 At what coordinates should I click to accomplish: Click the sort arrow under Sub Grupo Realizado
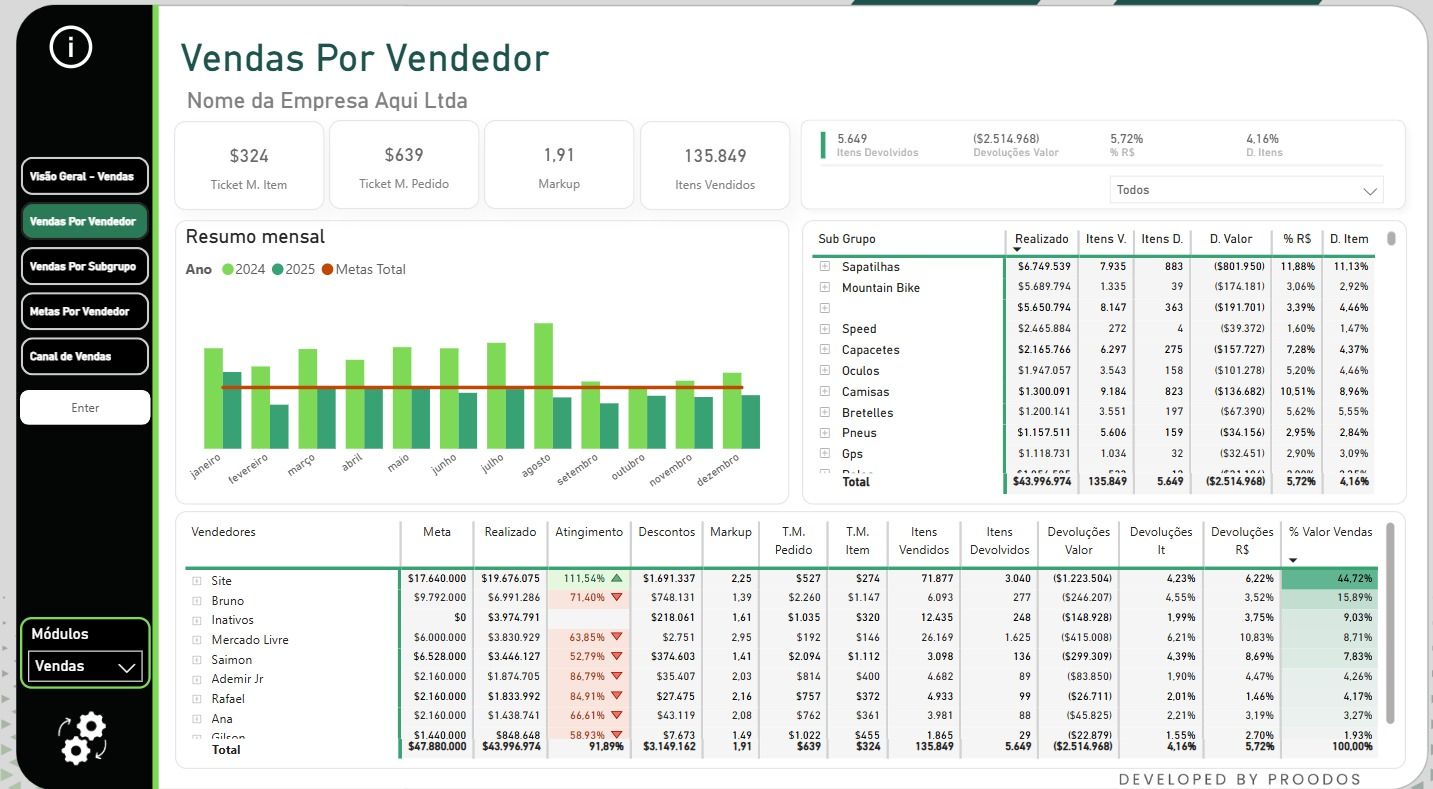click(1017, 250)
